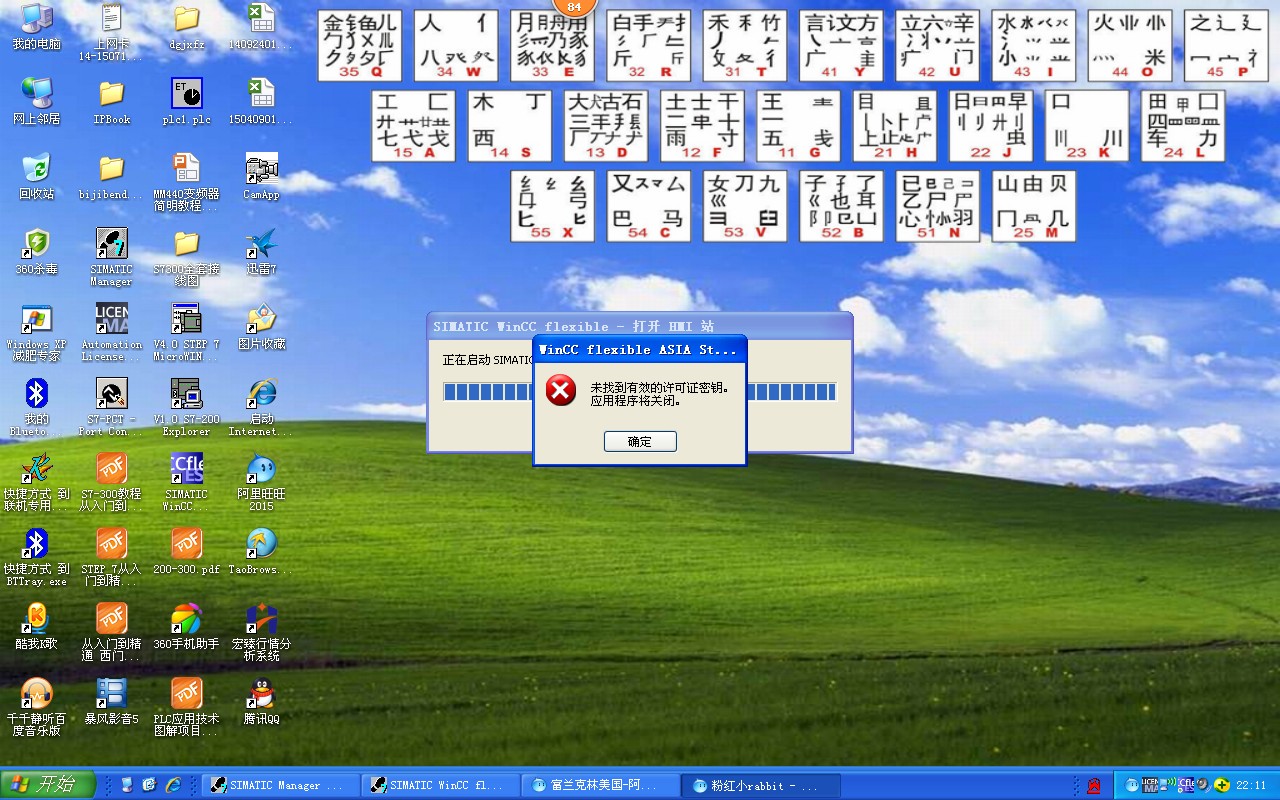Screen dimensions: 1280x800
Task: Open S7-300教程 PDF file
Action: click(x=111, y=481)
